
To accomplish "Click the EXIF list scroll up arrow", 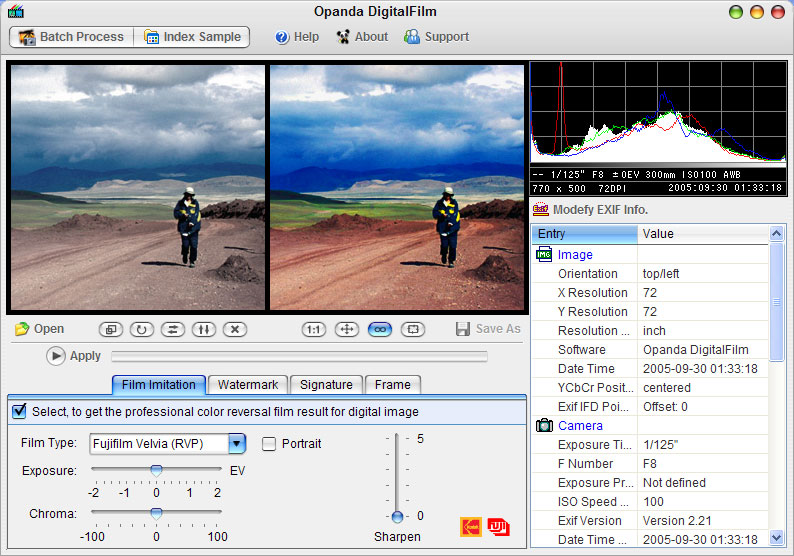I will pyautogui.click(x=776, y=233).
